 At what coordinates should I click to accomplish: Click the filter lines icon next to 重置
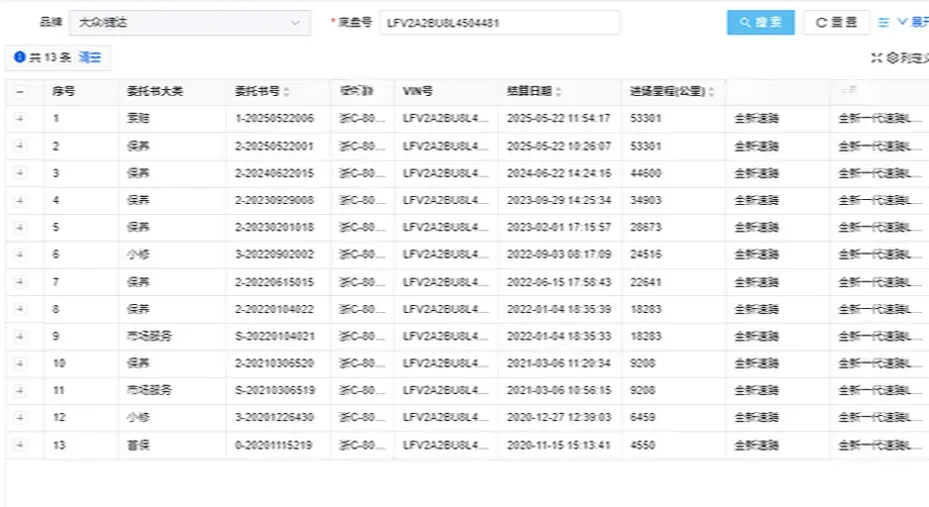click(x=883, y=23)
